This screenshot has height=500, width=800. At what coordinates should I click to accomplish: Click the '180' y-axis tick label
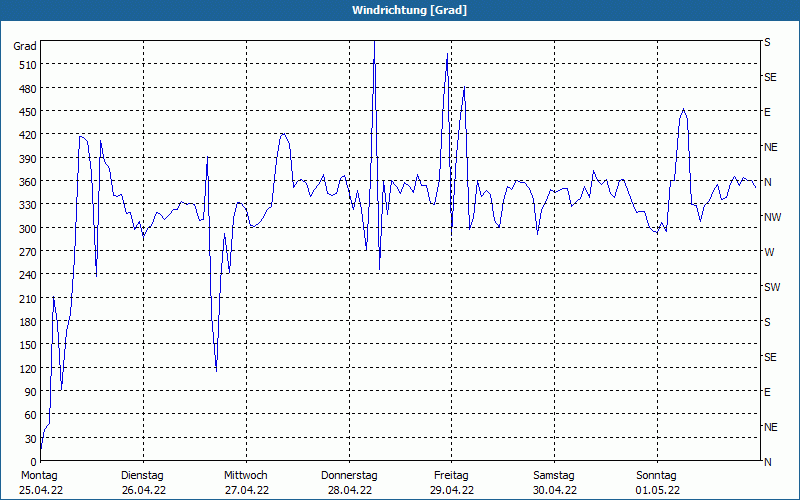tap(28, 321)
